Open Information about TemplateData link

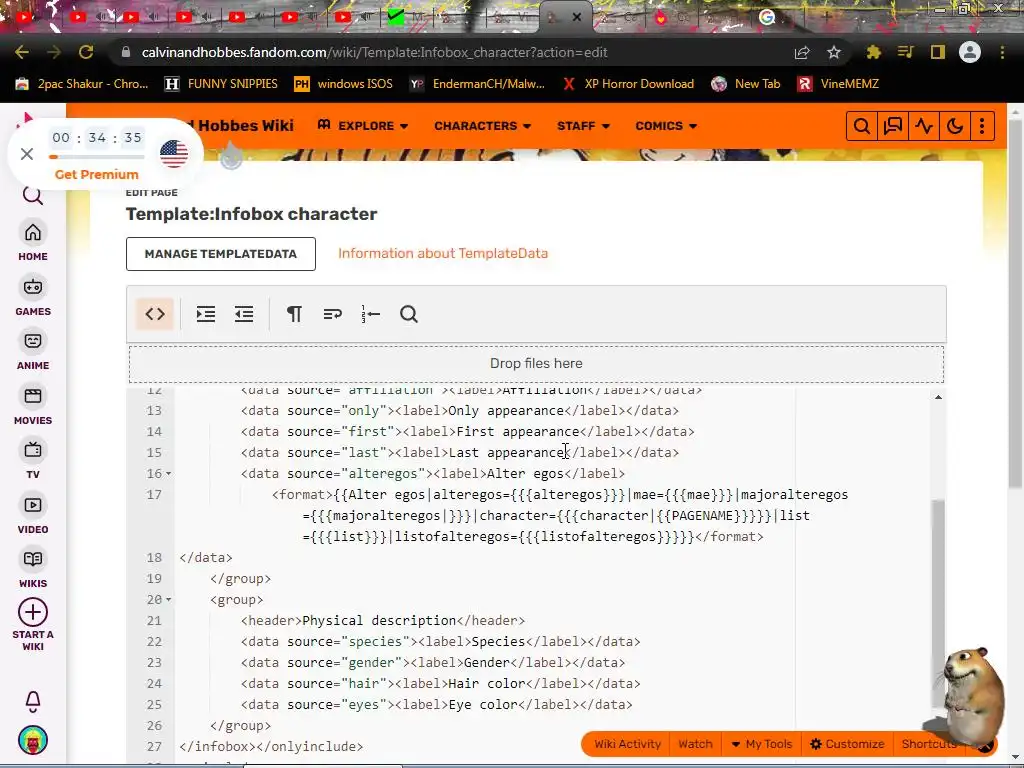pyautogui.click(x=443, y=253)
